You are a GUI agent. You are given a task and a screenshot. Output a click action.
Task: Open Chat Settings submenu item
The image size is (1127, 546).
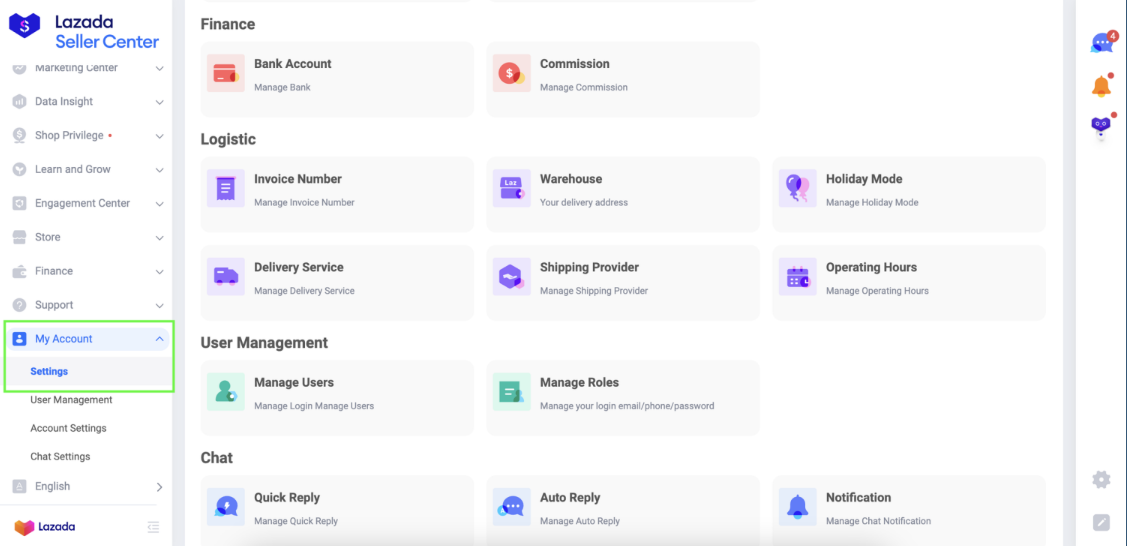click(60, 456)
